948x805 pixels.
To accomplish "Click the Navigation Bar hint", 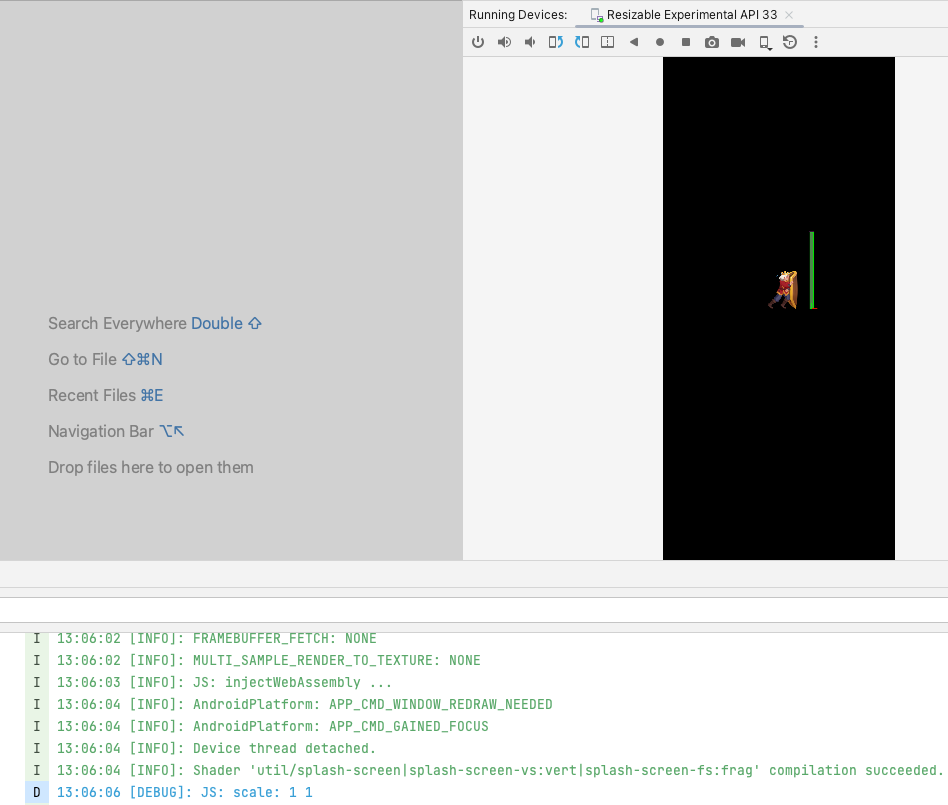I will (116, 431).
